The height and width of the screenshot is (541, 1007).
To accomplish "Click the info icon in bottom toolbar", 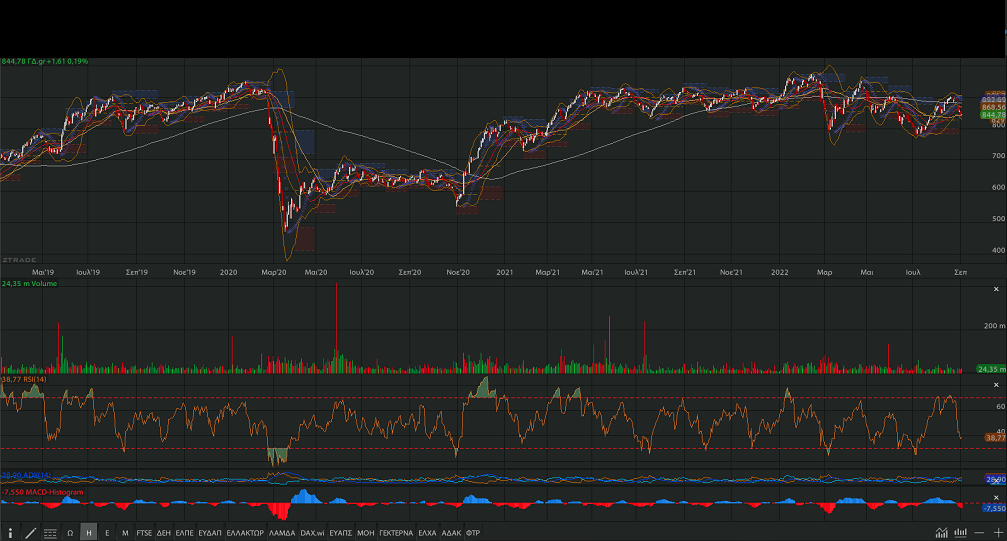I will pyautogui.click(x=10, y=533).
